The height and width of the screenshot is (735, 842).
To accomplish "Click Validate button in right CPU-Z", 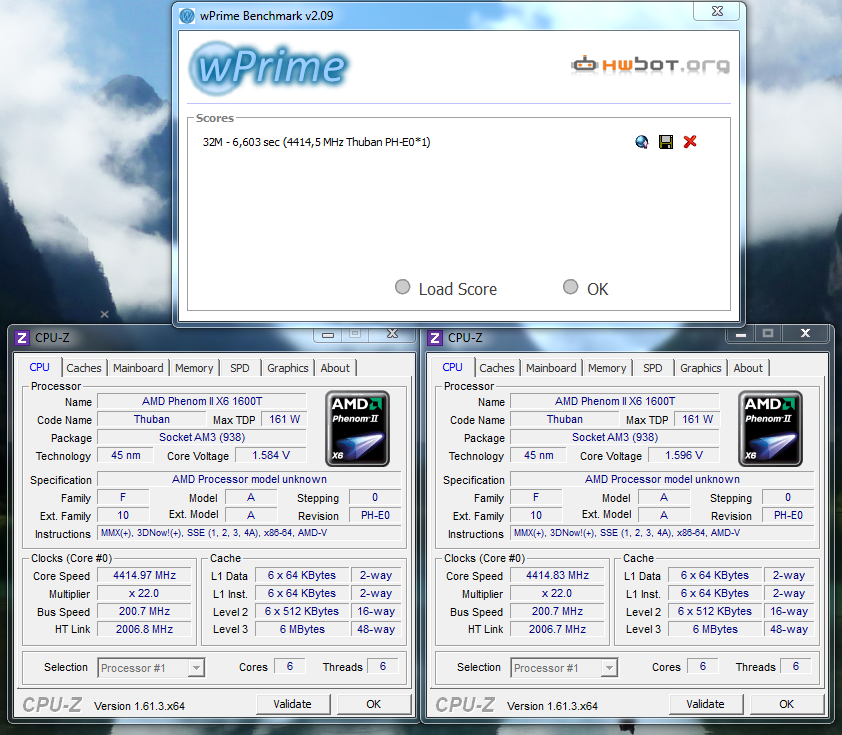I will (x=706, y=704).
